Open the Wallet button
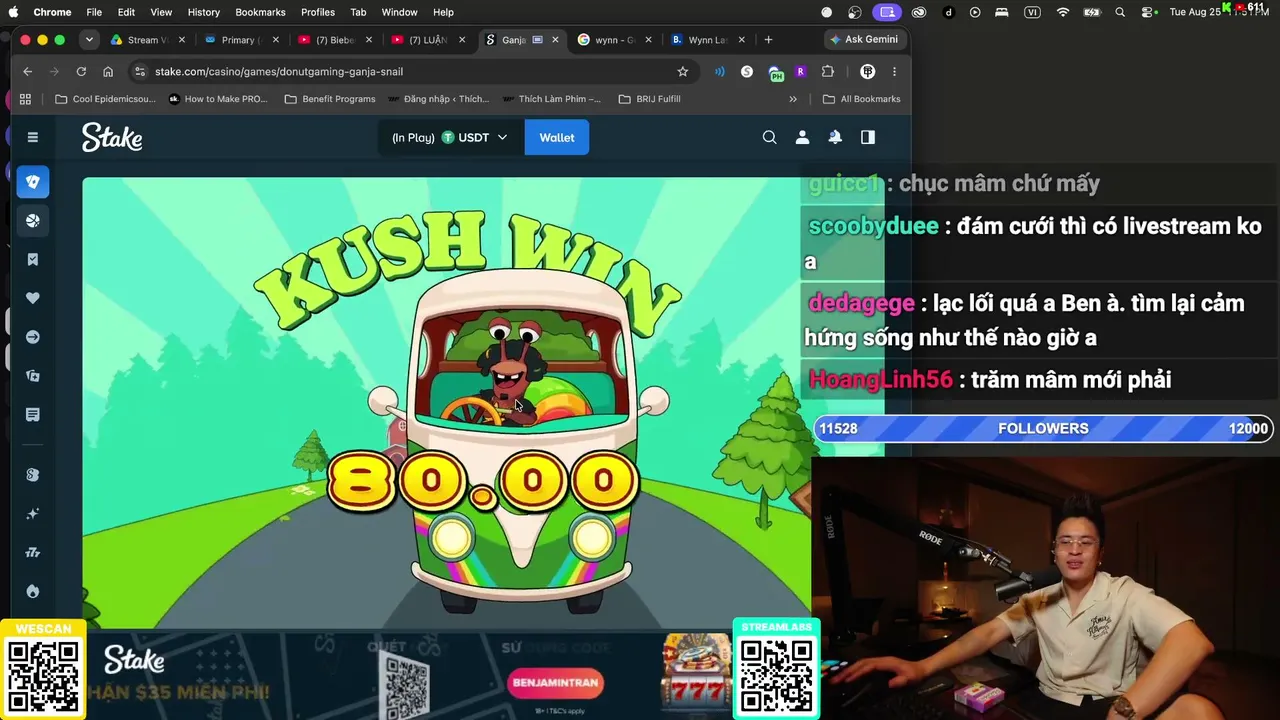Viewport: 1280px width, 720px height. point(557,137)
